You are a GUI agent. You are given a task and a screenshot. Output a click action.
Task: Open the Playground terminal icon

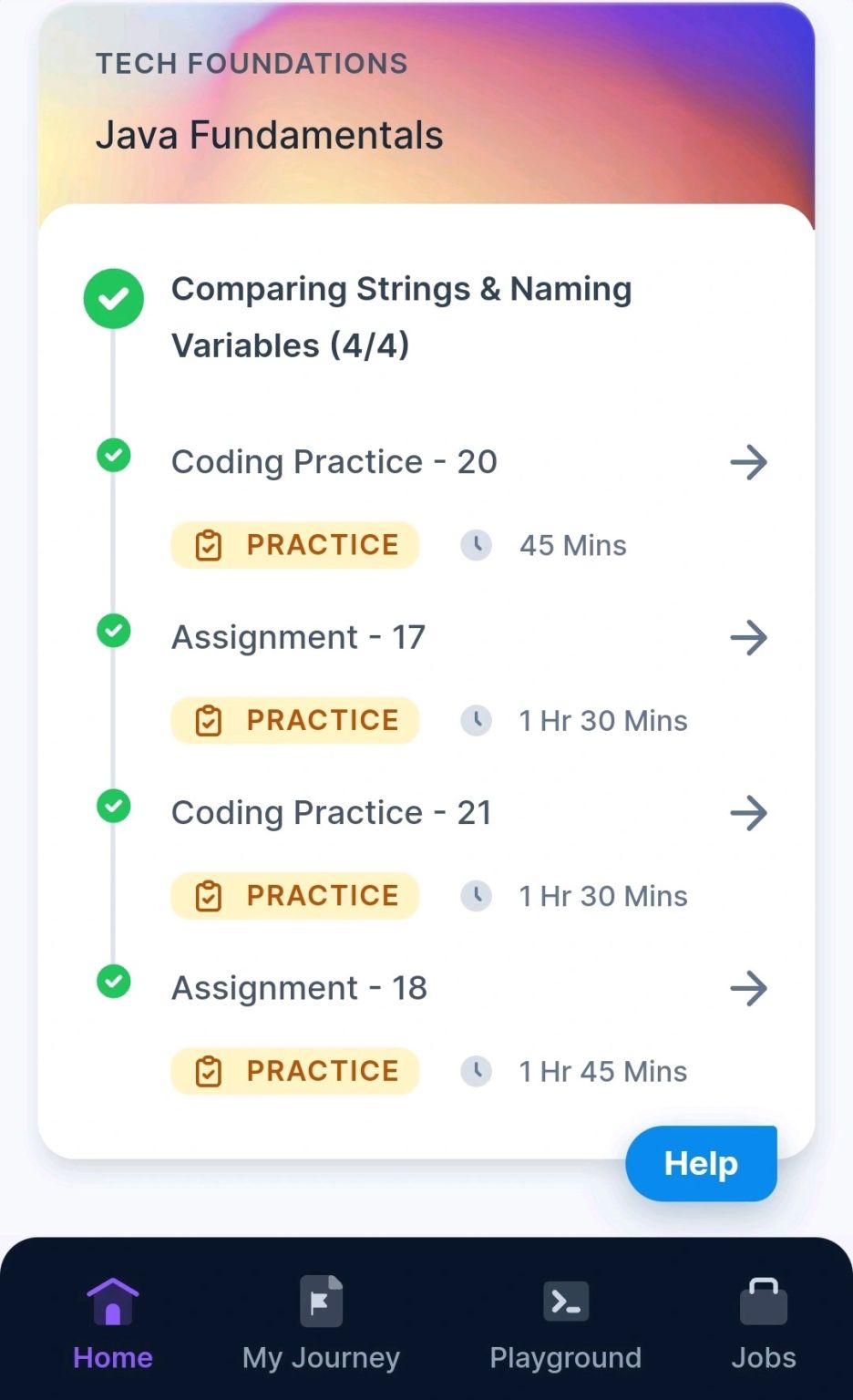[566, 1302]
